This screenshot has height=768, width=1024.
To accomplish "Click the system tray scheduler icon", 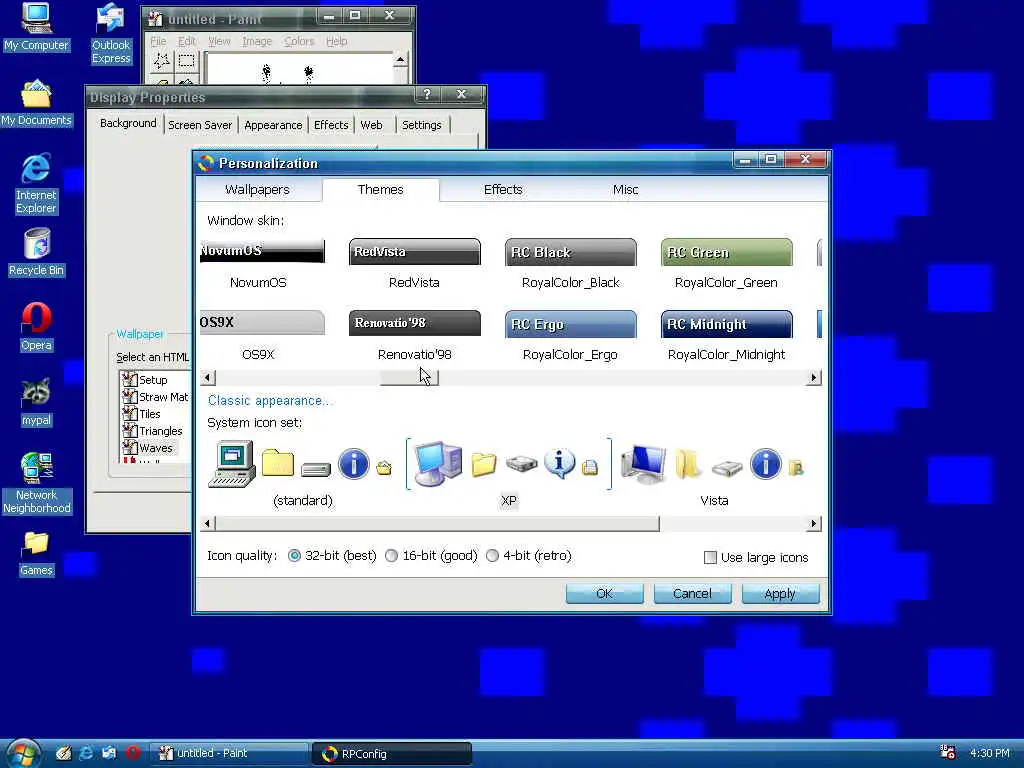I will tap(947, 752).
